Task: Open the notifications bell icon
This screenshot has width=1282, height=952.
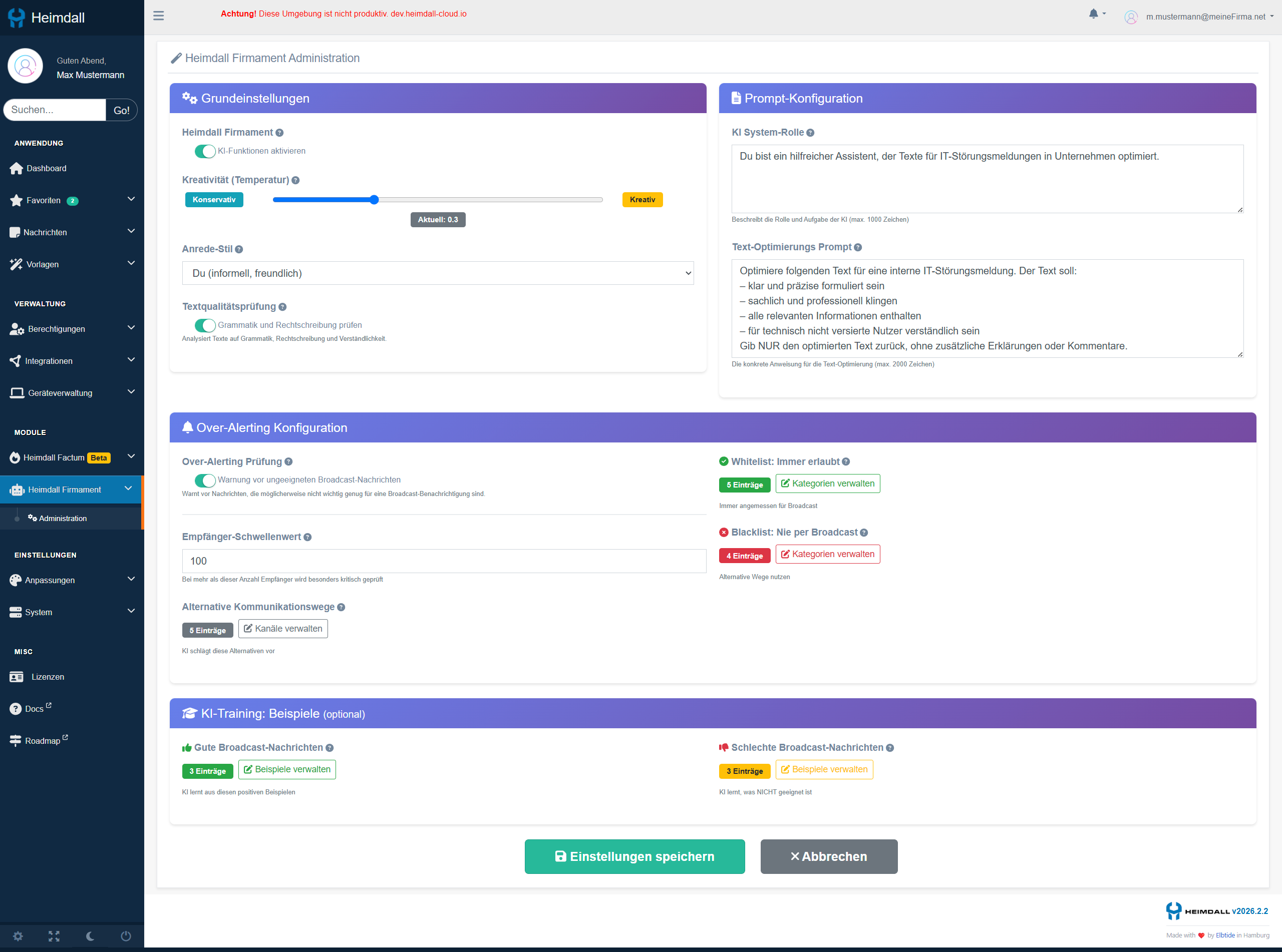Action: 1094,14
